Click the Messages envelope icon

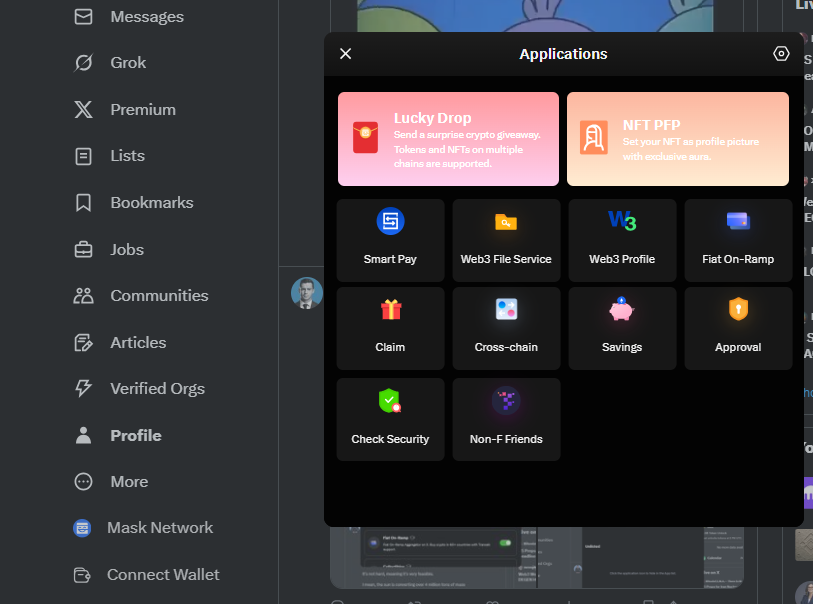point(83,17)
